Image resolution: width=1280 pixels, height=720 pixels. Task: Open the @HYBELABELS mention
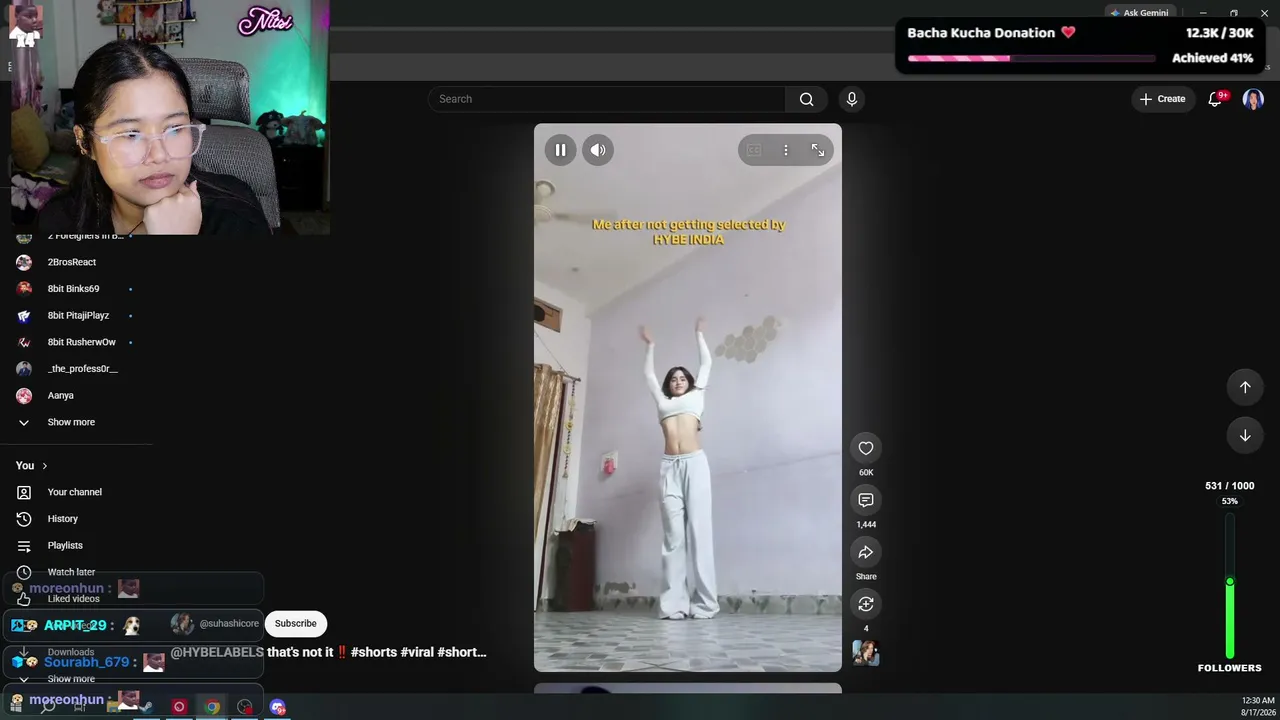coord(217,652)
